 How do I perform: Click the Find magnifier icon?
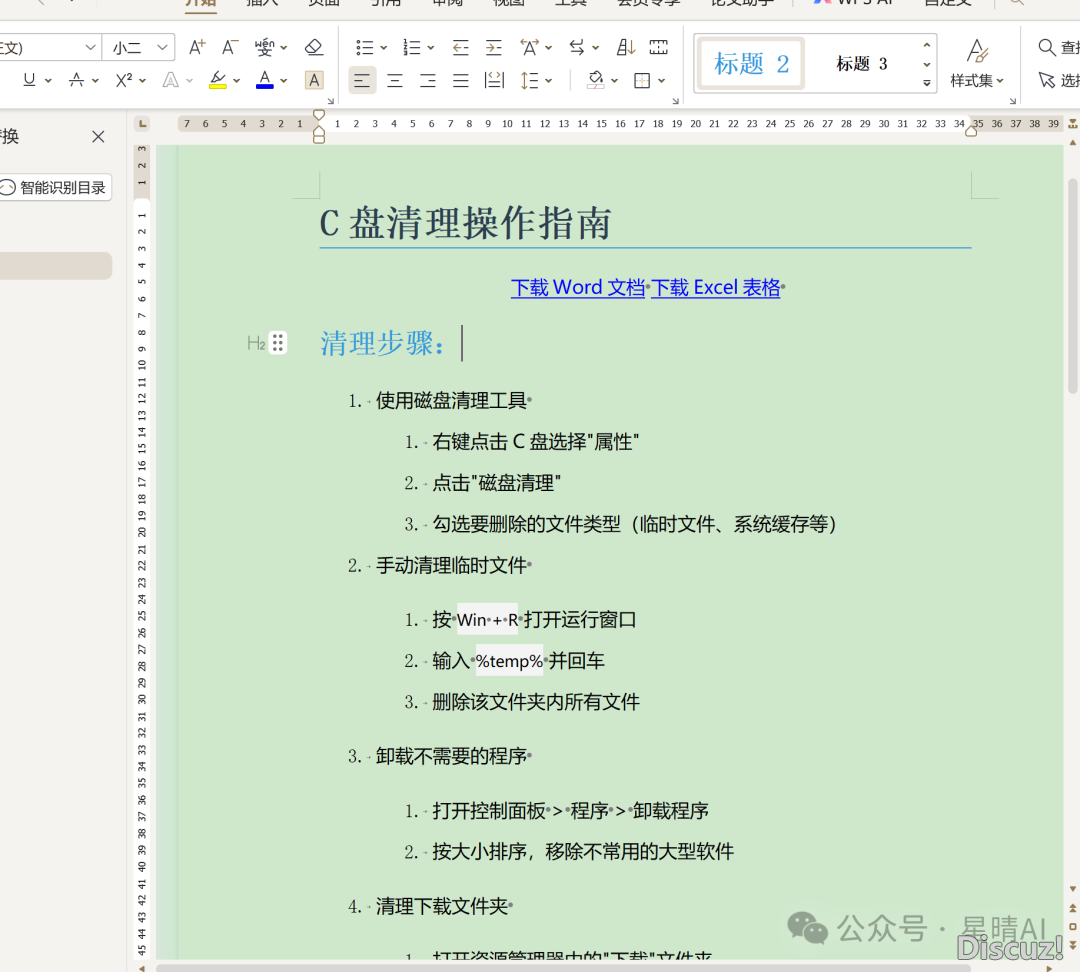click(1046, 48)
